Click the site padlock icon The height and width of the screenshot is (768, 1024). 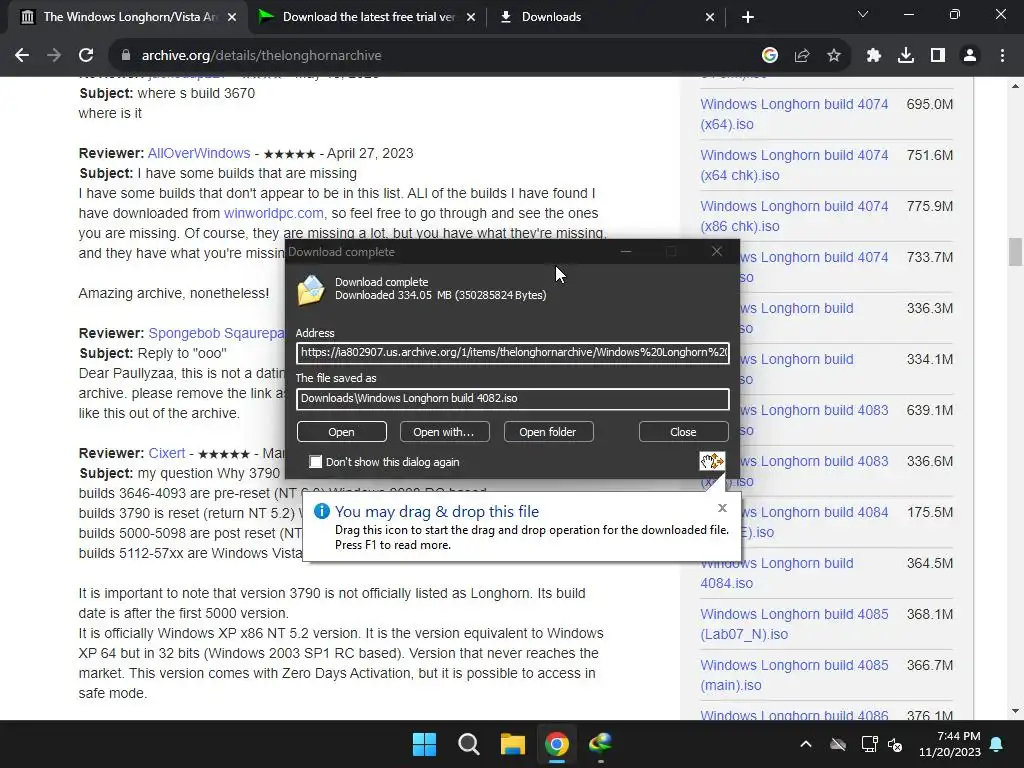point(126,56)
